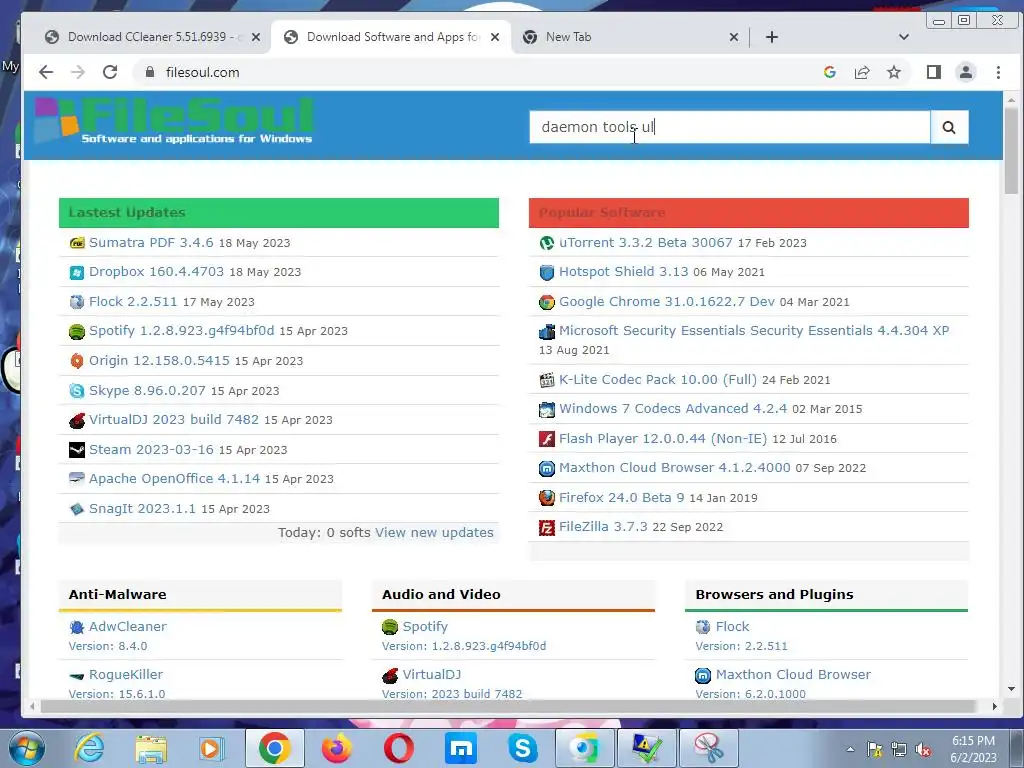Open SnagIt 2023.1.1 link

[x=142, y=508]
